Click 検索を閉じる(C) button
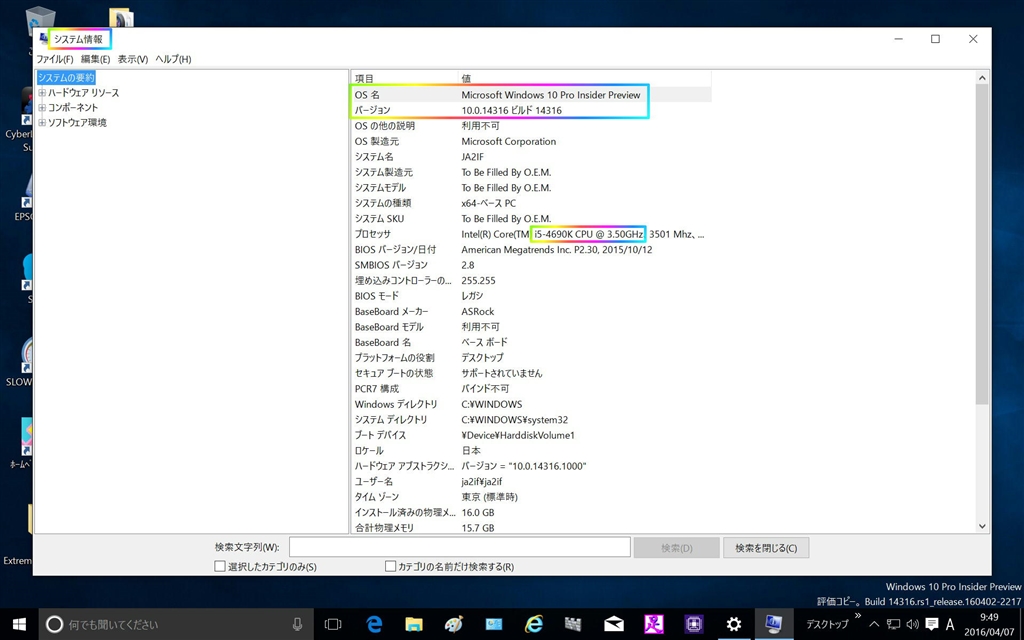This screenshot has width=1024, height=640. click(766, 548)
